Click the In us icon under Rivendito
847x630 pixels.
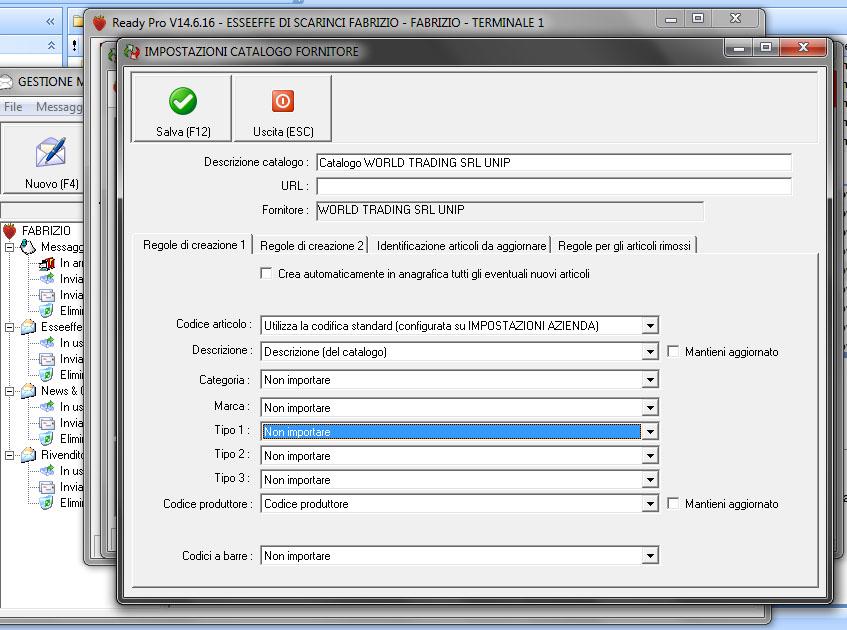tap(48, 471)
